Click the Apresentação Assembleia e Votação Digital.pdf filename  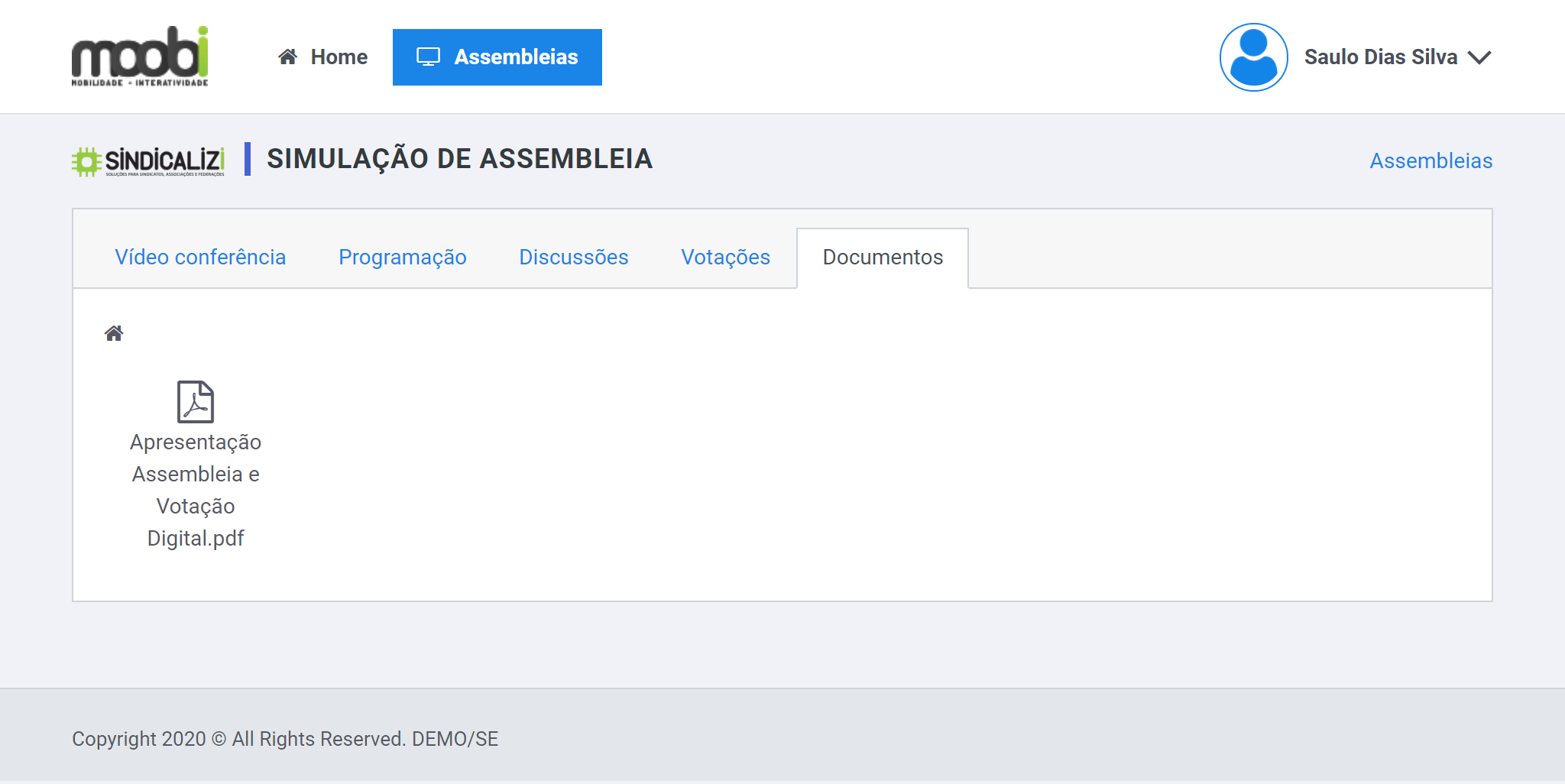pos(196,490)
